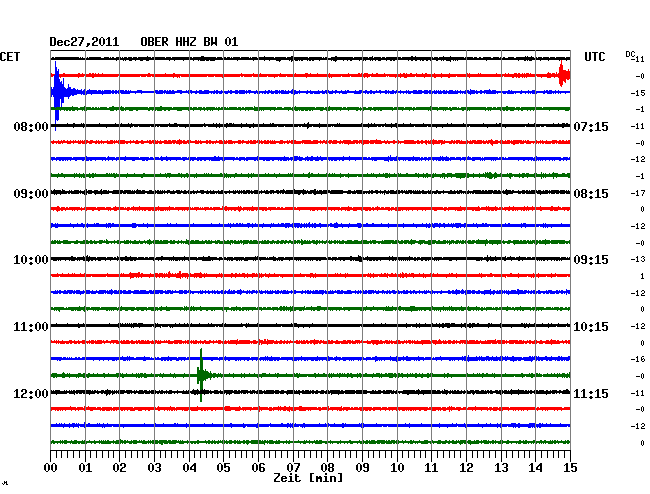The width and height of the screenshot is (650, 494).
Task: Click the "07" minute axis label
Action: 293,467
